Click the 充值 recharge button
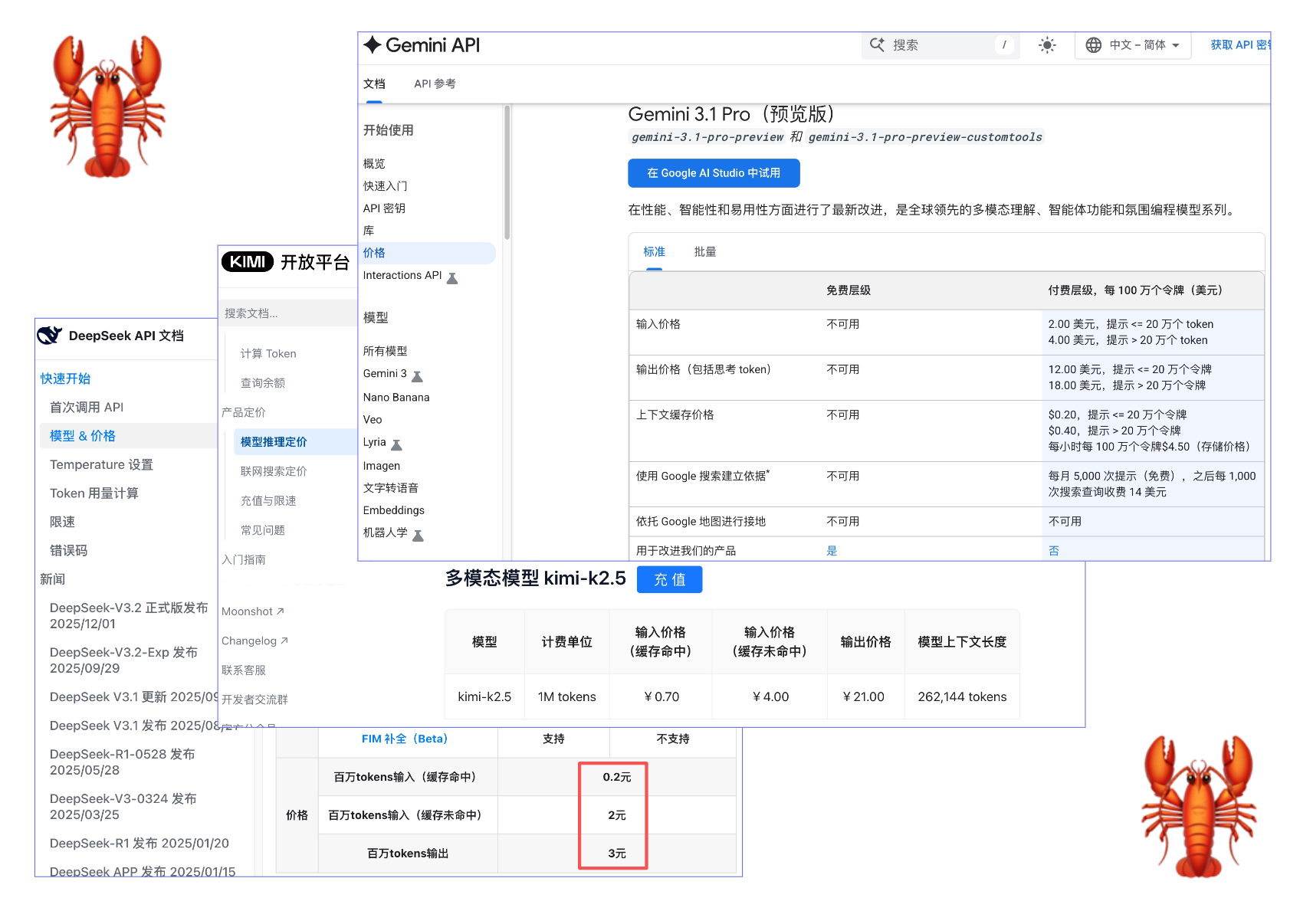 [669, 580]
